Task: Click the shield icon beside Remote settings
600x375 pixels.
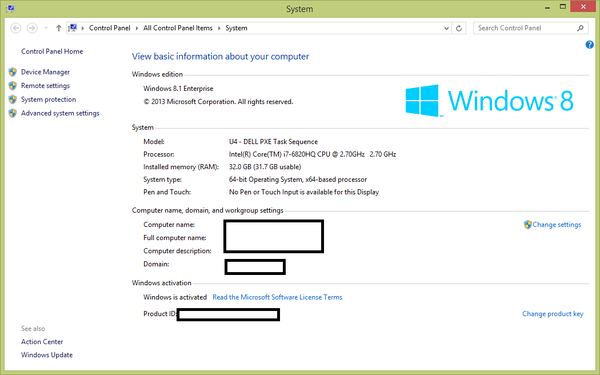Action: point(13,86)
